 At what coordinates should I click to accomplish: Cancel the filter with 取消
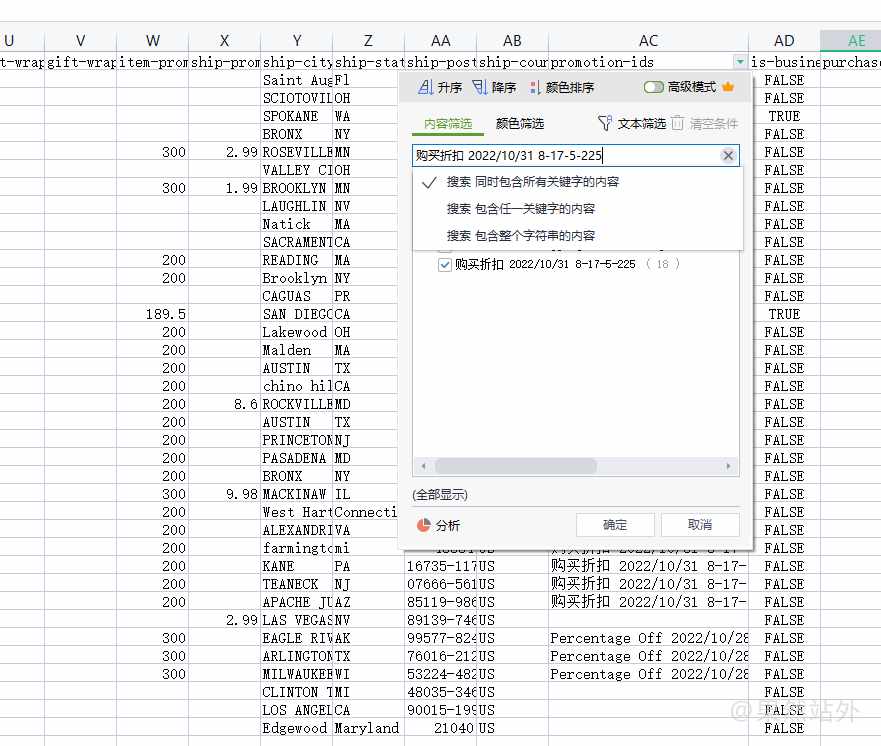click(700, 525)
